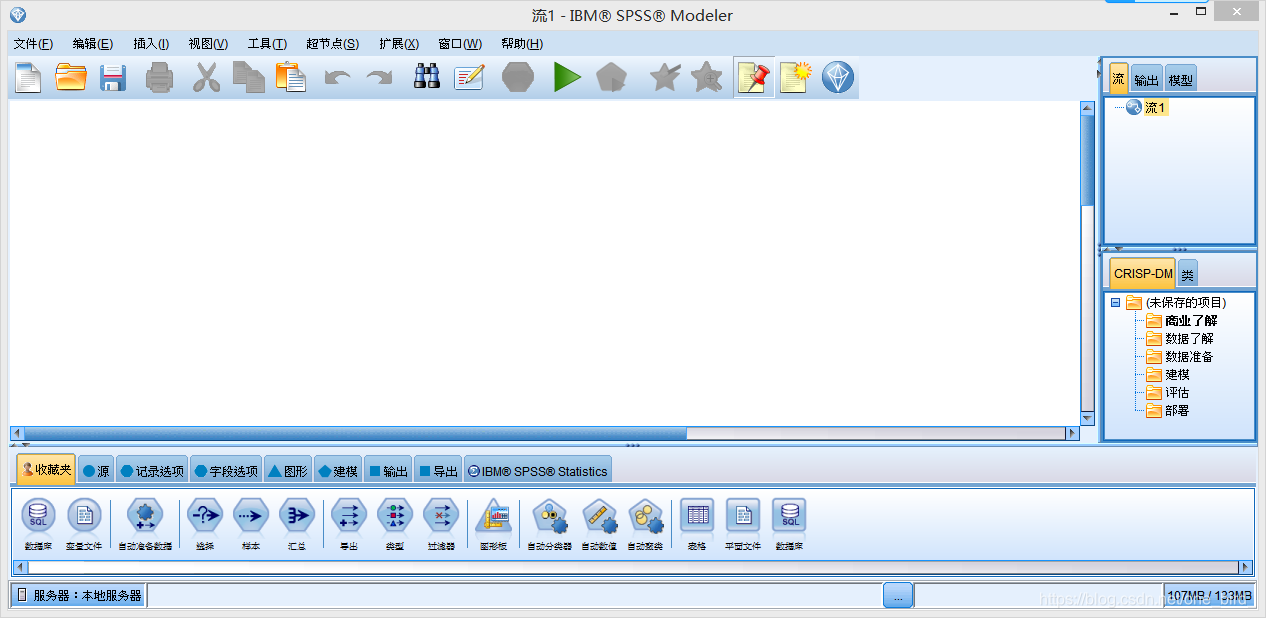Click the SuperNode star with plus icon

(707, 77)
